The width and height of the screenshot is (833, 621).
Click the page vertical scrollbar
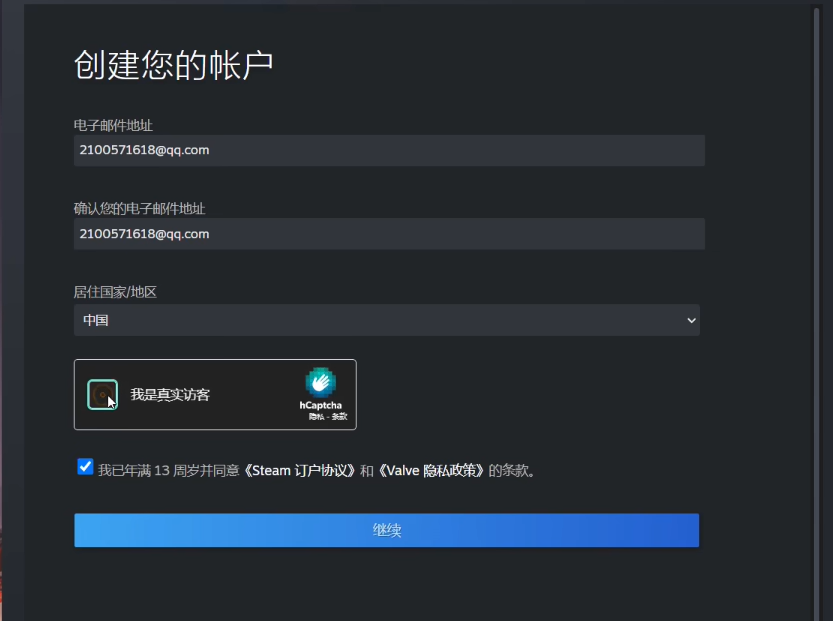[x=817, y=313]
